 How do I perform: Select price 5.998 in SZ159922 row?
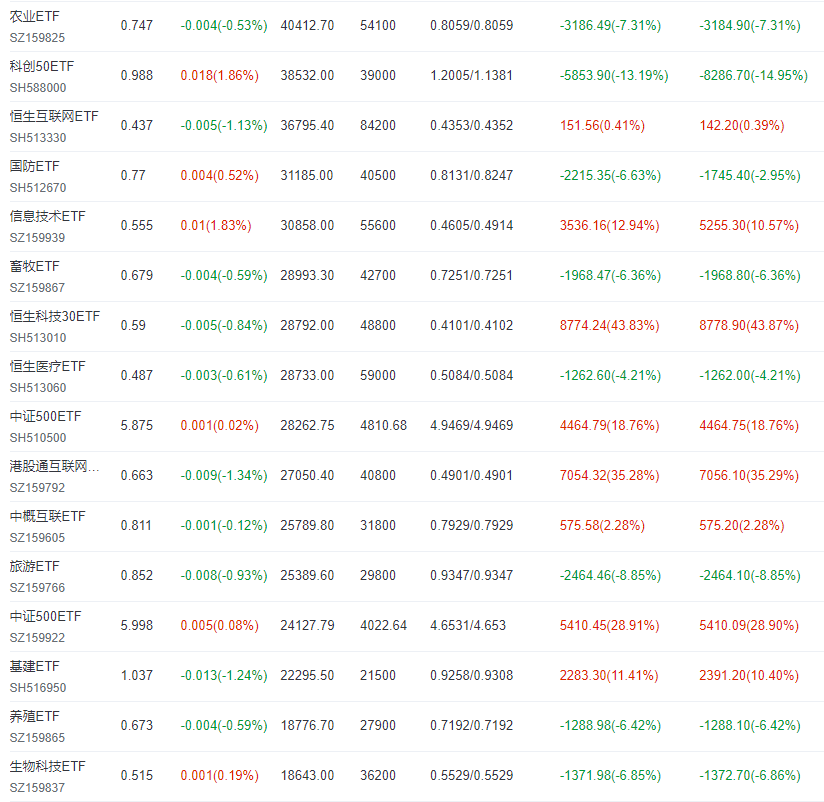click(x=137, y=625)
